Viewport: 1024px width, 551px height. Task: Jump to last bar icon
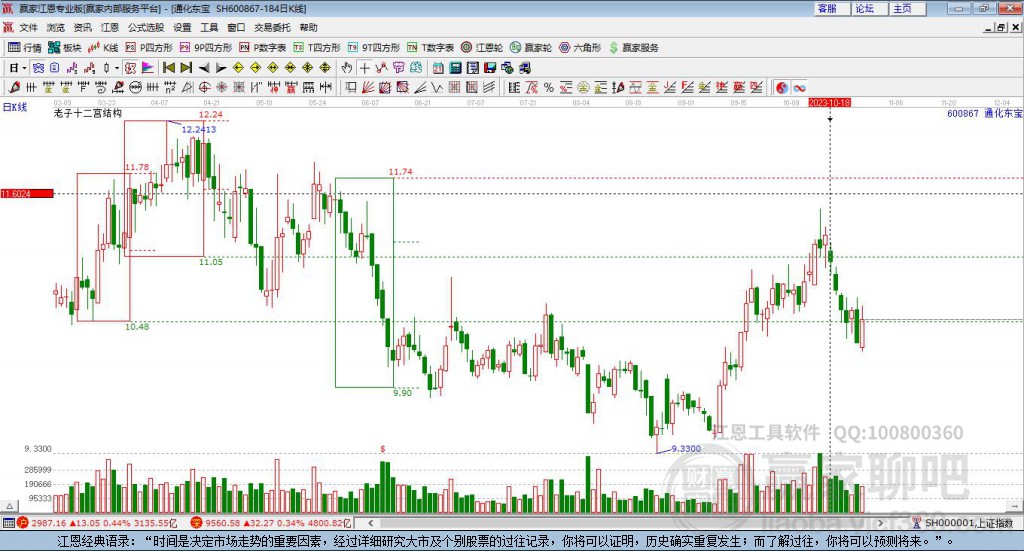pyautogui.click(x=186, y=67)
